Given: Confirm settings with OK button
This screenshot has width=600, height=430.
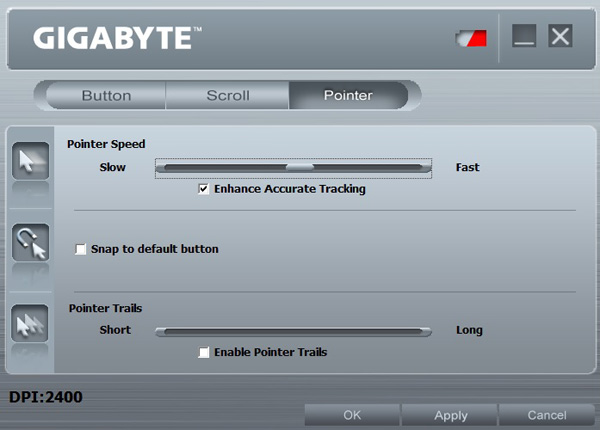Looking at the screenshot, I should (x=352, y=415).
